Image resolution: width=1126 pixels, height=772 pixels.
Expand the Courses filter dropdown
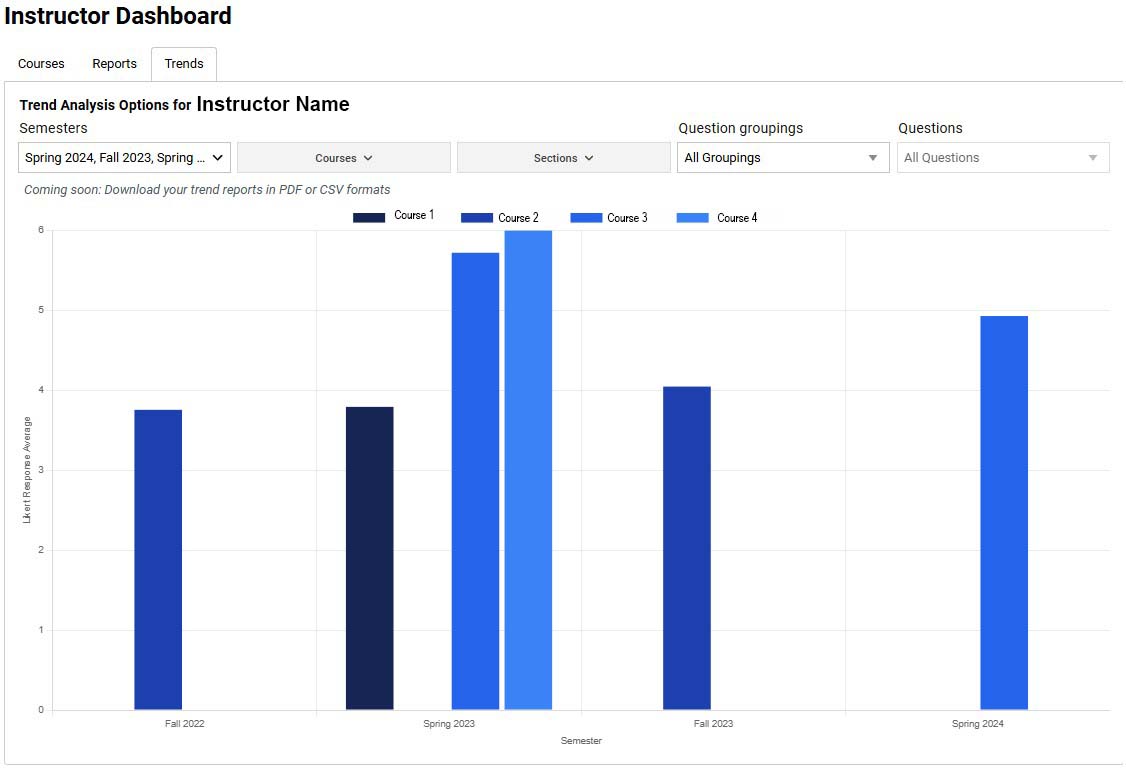343,158
